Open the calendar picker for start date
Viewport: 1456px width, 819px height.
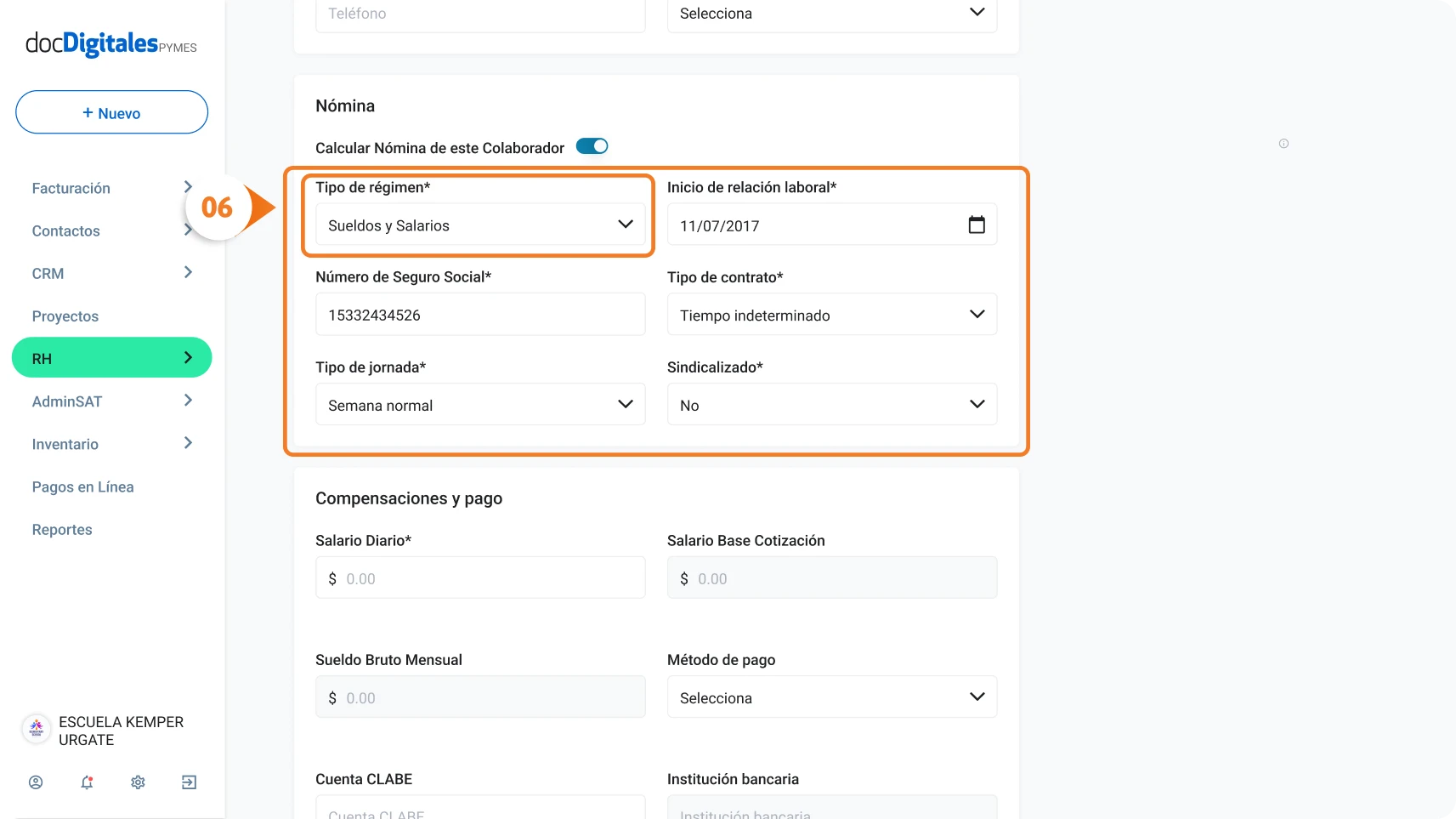coord(977,225)
